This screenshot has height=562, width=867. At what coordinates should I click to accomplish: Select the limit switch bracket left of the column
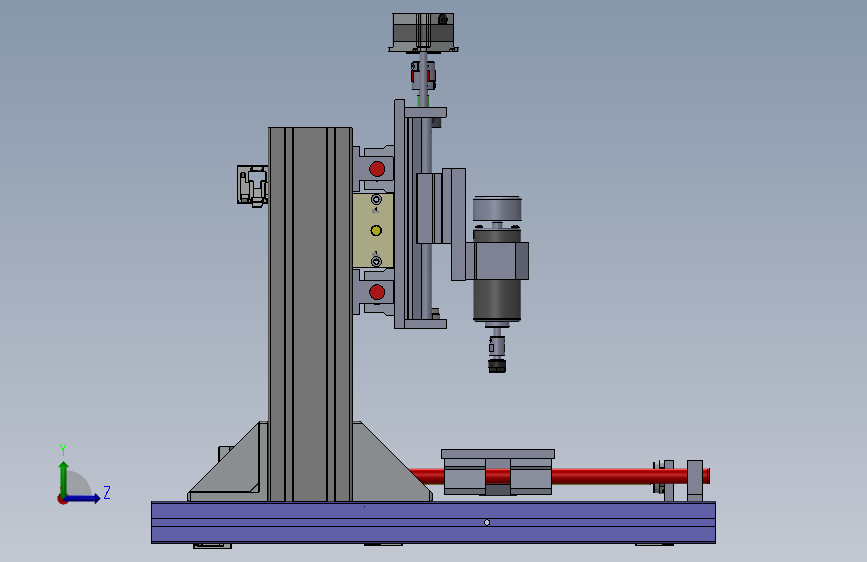tap(253, 185)
